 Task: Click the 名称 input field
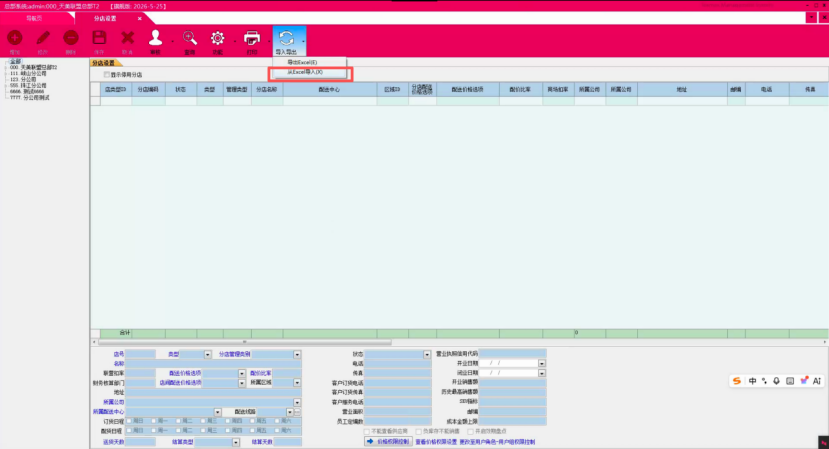pyautogui.click(x=214, y=364)
